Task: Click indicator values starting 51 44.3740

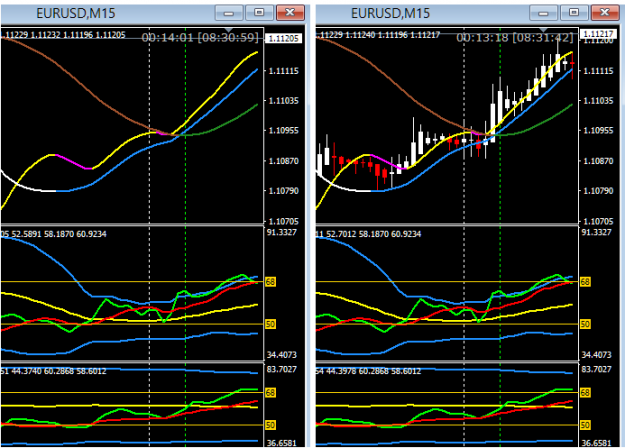Action: [x=54, y=371]
